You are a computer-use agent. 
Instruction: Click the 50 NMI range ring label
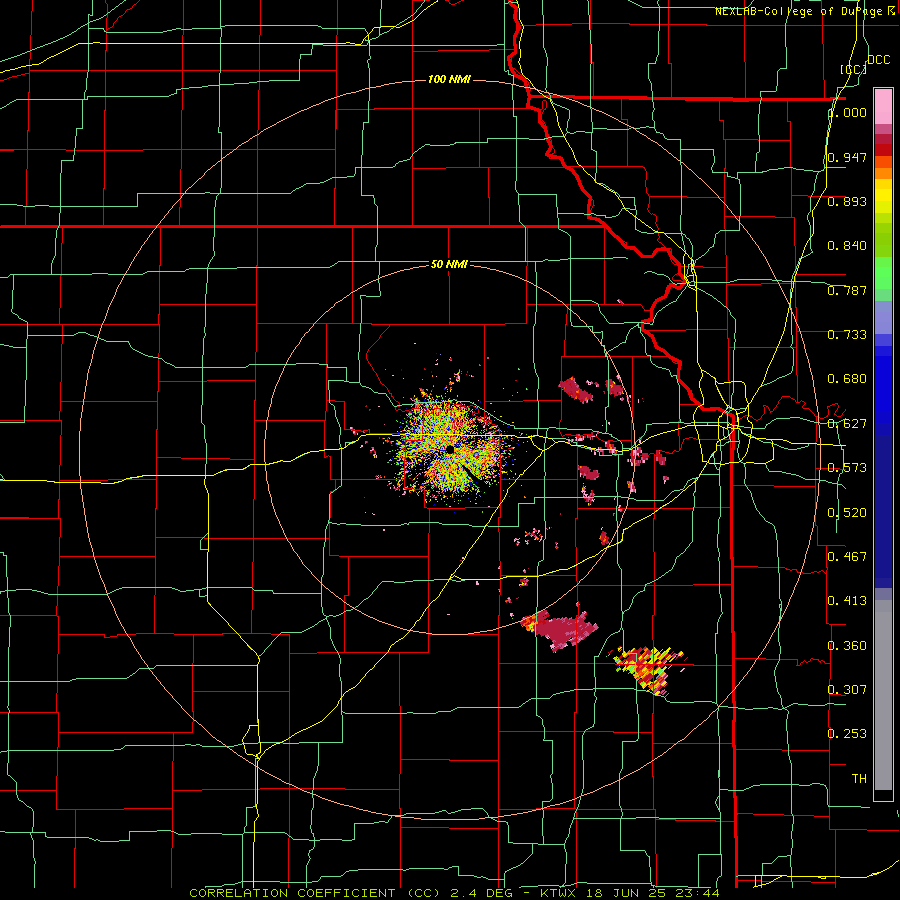(x=449, y=264)
